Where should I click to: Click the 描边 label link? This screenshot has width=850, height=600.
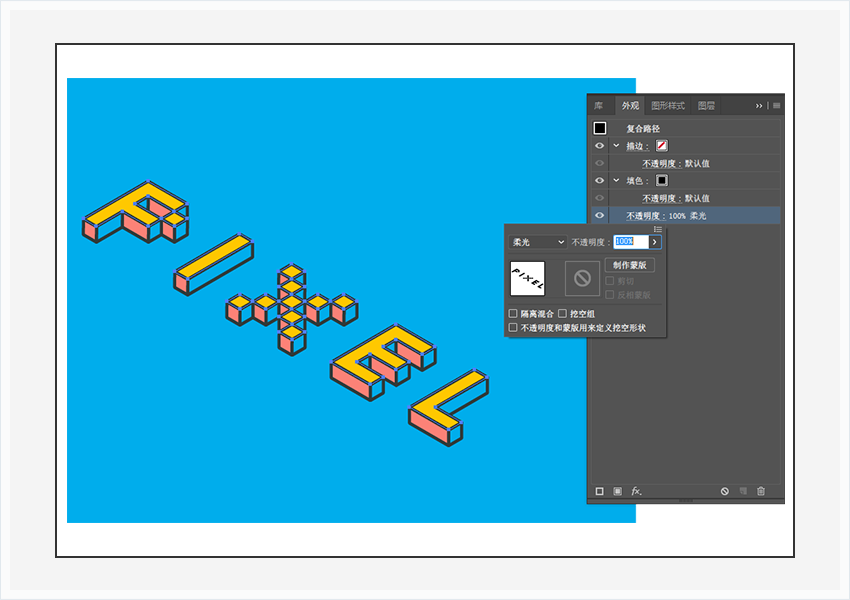(638, 146)
